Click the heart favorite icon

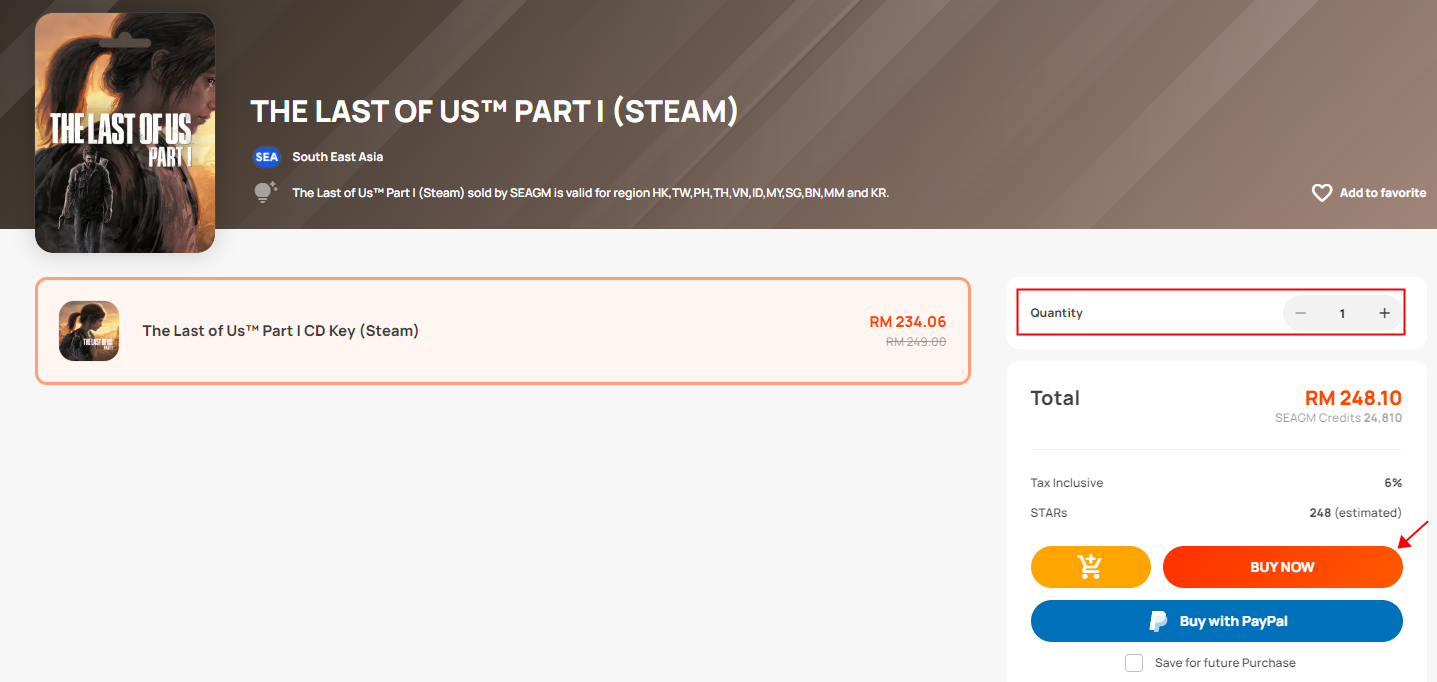pyautogui.click(x=1322, y=193)
